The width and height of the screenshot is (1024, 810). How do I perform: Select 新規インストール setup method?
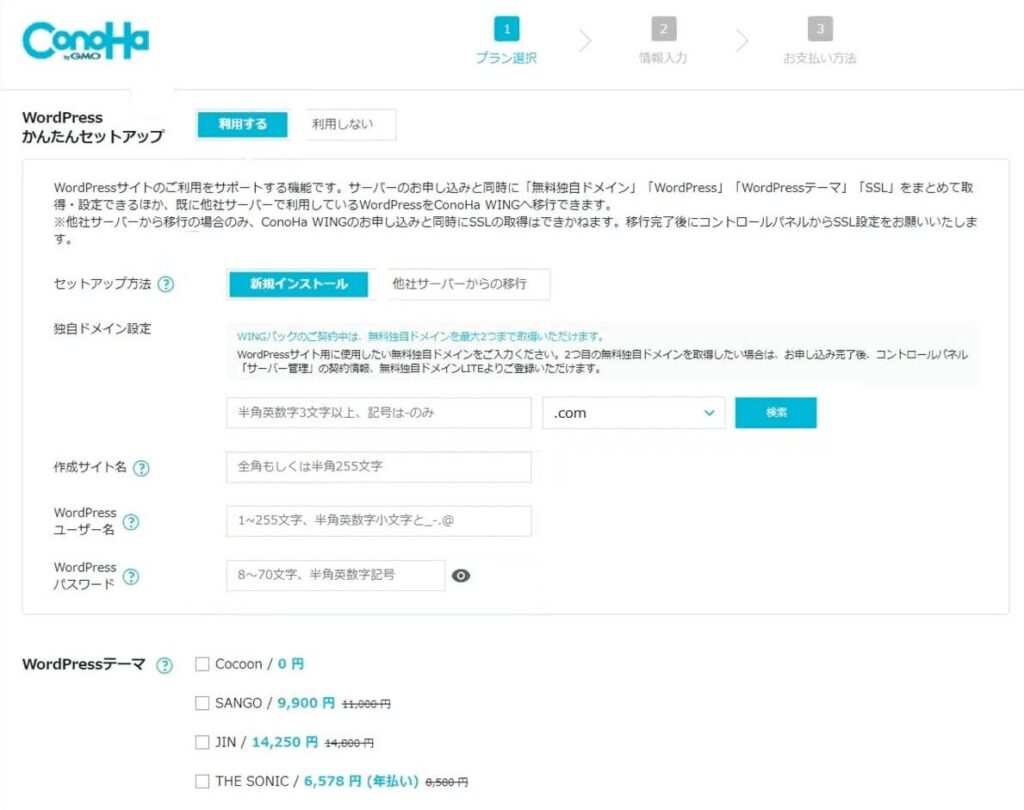click(x=298, y=284)
